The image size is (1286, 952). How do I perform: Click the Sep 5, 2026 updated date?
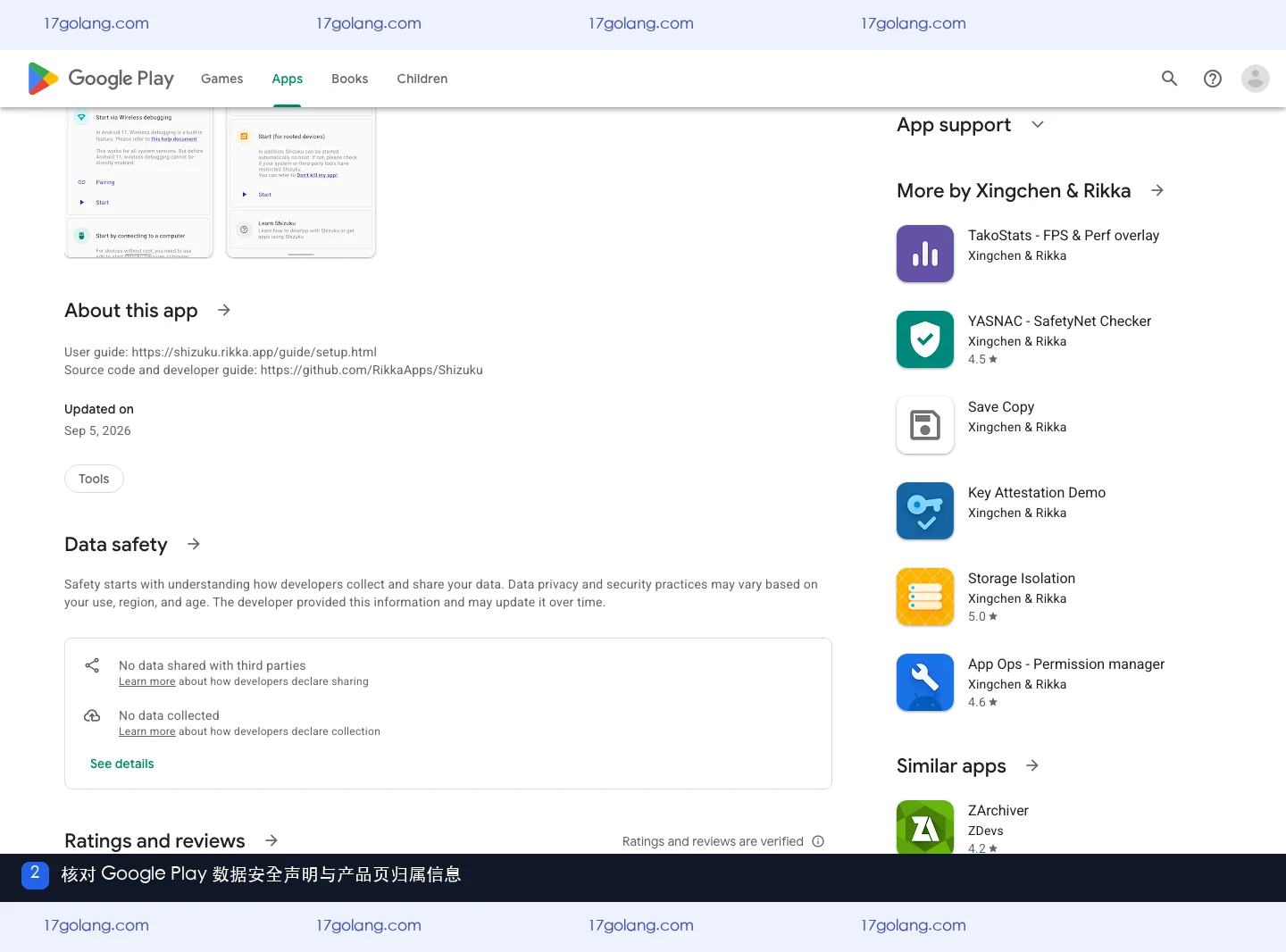(97, 430)
